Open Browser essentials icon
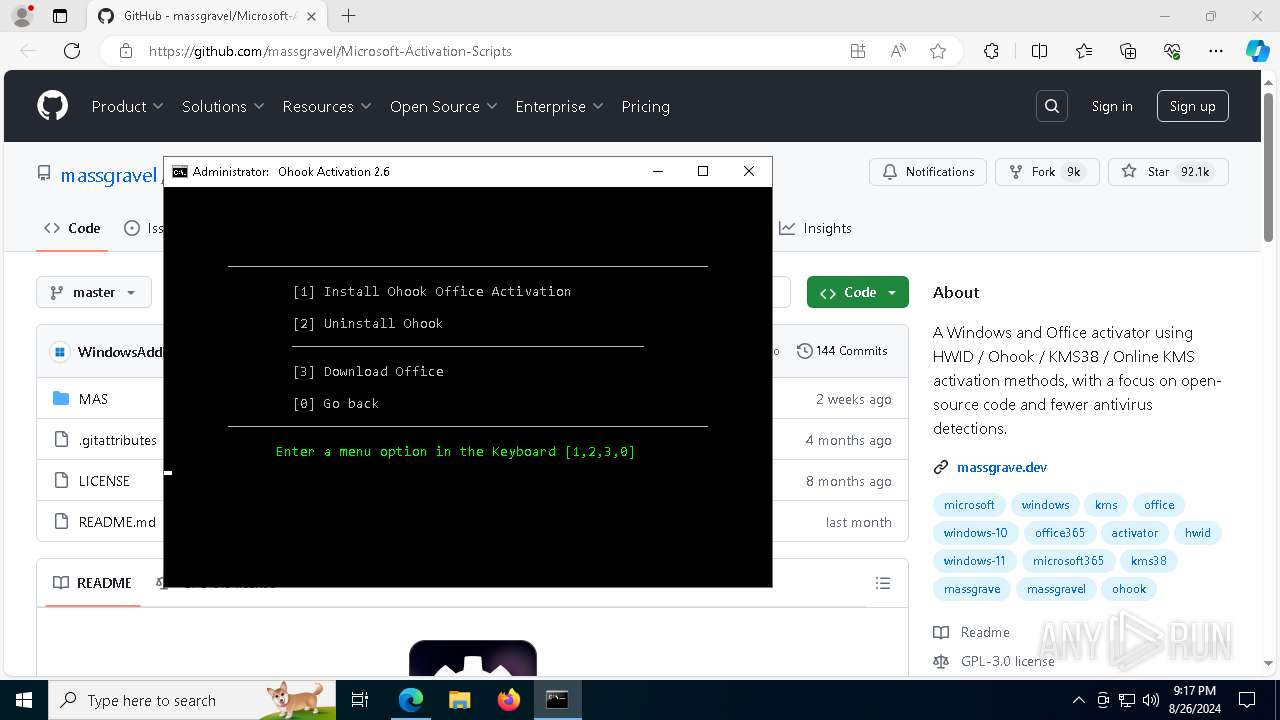1280x720 pixels. (x=1172, y=51)
